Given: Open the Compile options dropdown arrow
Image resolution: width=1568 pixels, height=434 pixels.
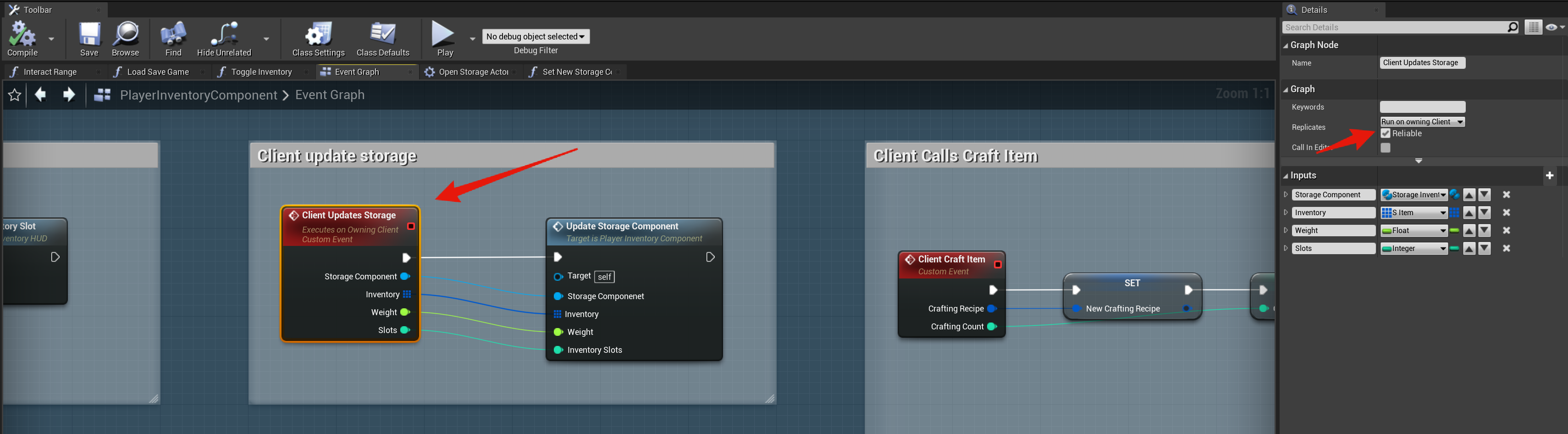Looking at the screenshot, I should (x=52, y=39).
